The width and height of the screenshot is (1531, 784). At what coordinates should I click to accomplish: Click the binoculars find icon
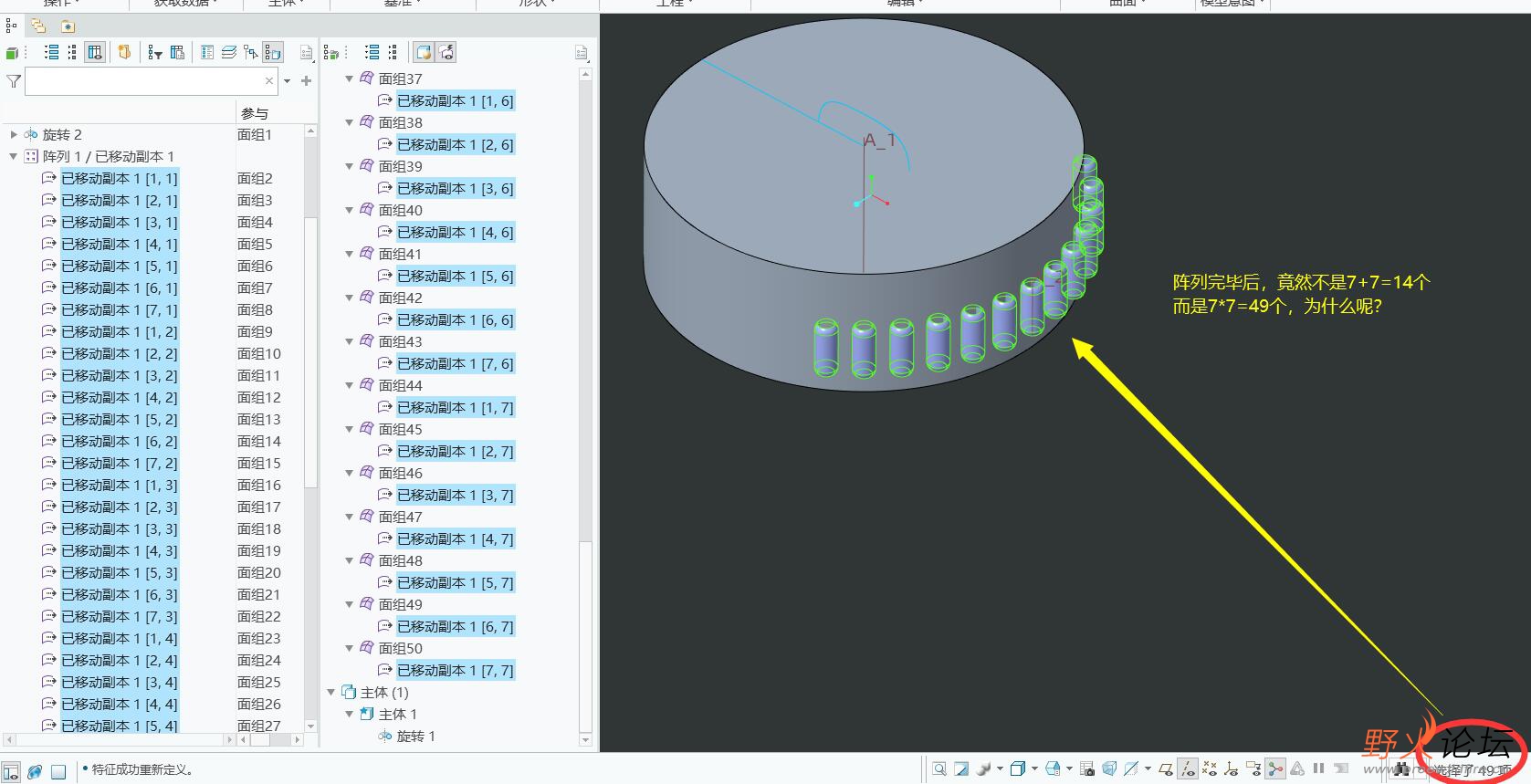pos(1401,768)
